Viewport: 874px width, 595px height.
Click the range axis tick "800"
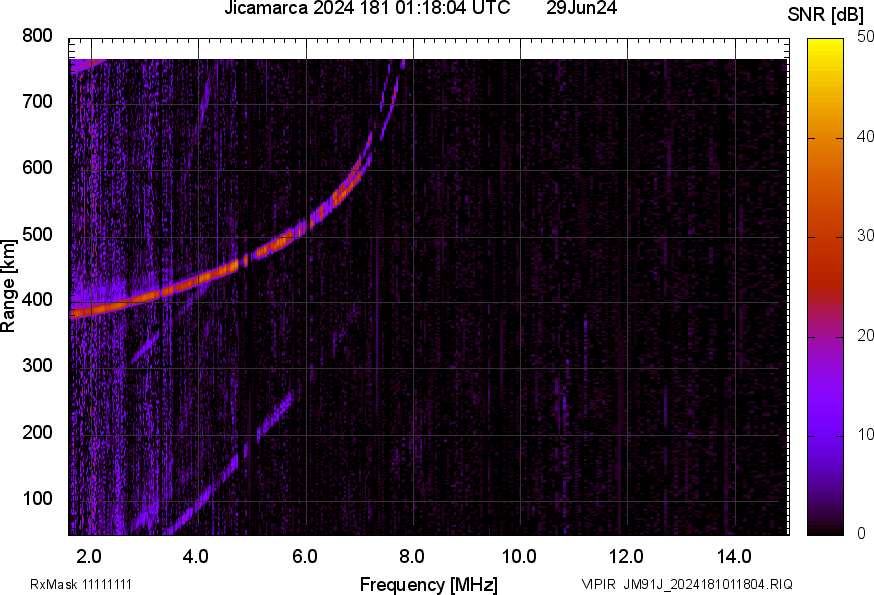coord(37,36)
